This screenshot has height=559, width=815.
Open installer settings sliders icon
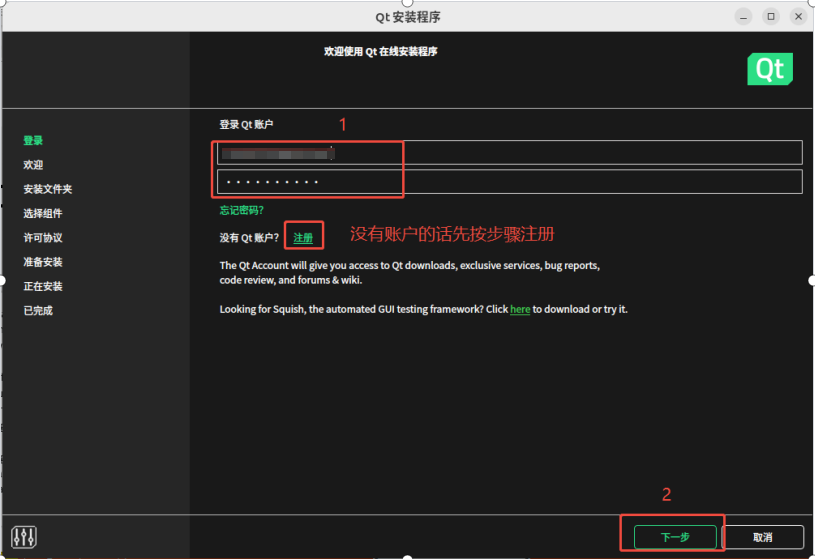tap(24, 537)
